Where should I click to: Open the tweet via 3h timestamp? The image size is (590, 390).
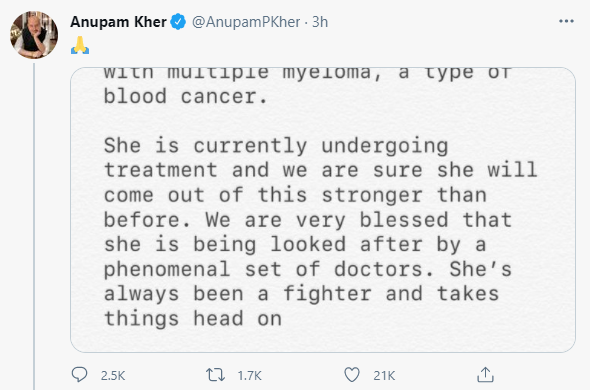[x=320, y=22]
